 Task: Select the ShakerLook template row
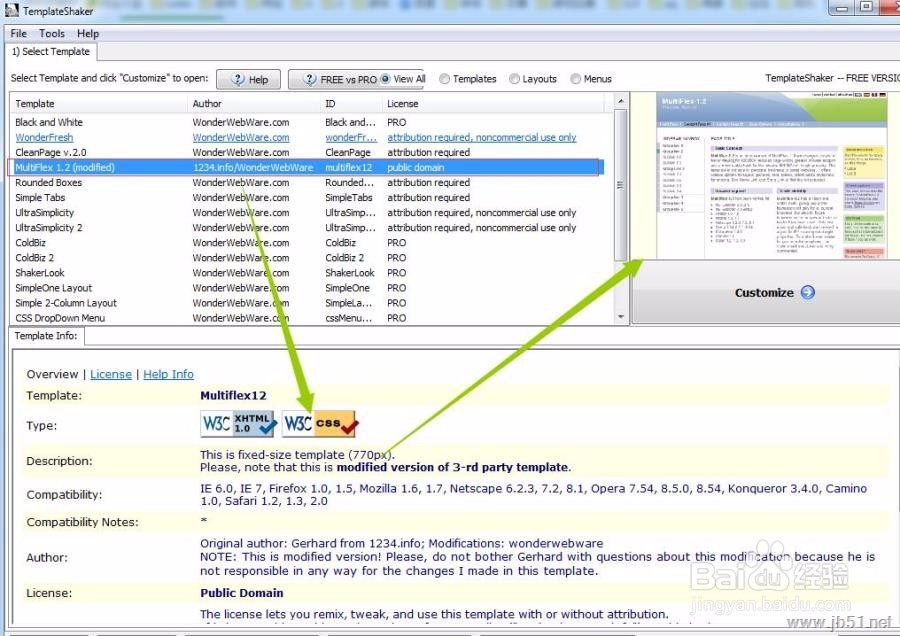(x=307, y=273)
